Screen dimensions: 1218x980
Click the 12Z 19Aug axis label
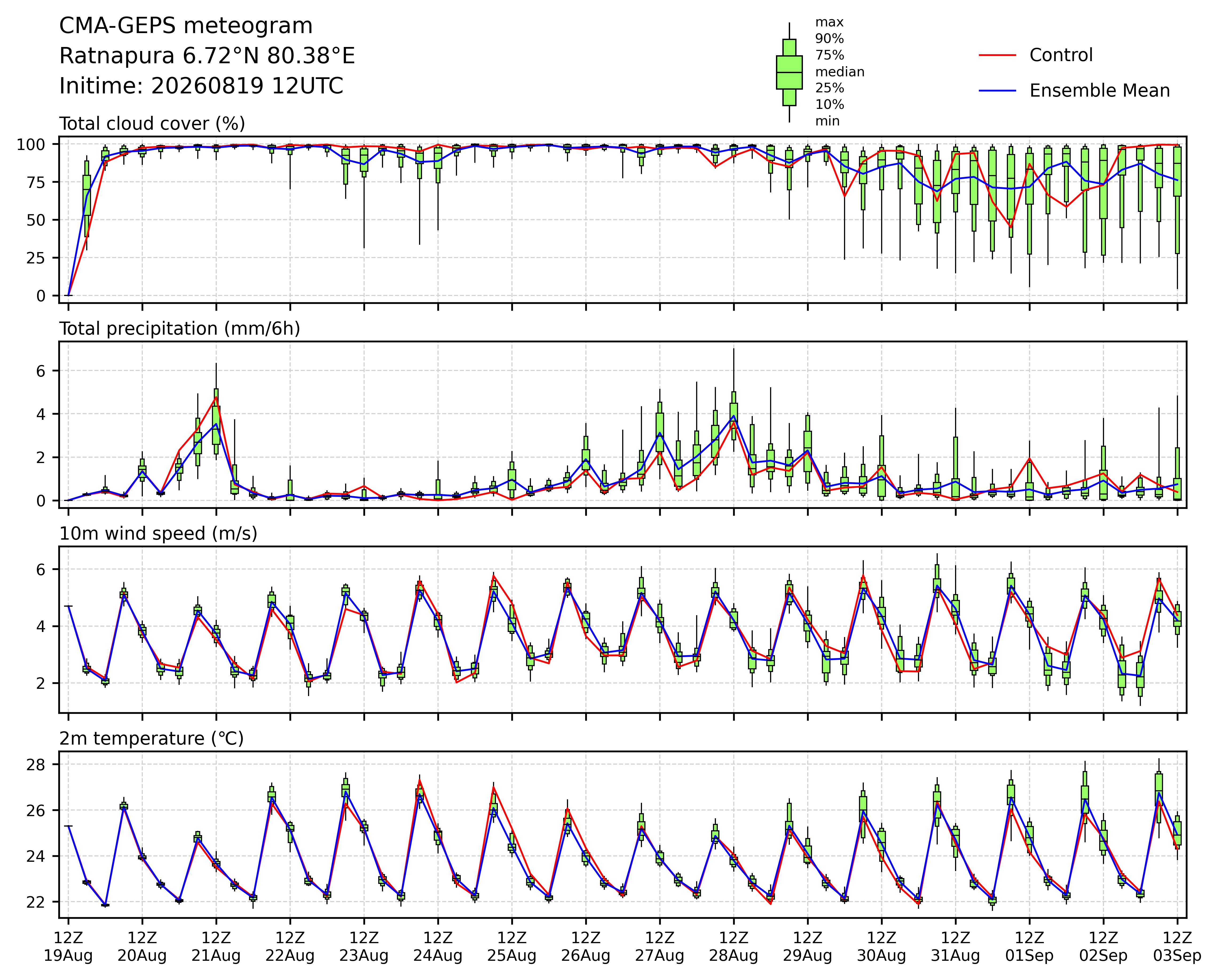[68, 947]
